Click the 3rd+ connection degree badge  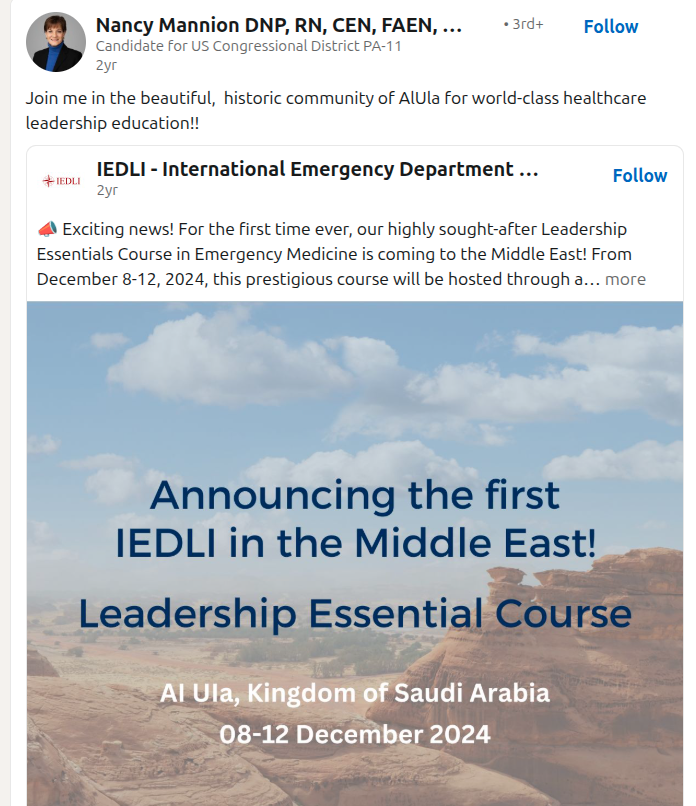pos(523,24)
